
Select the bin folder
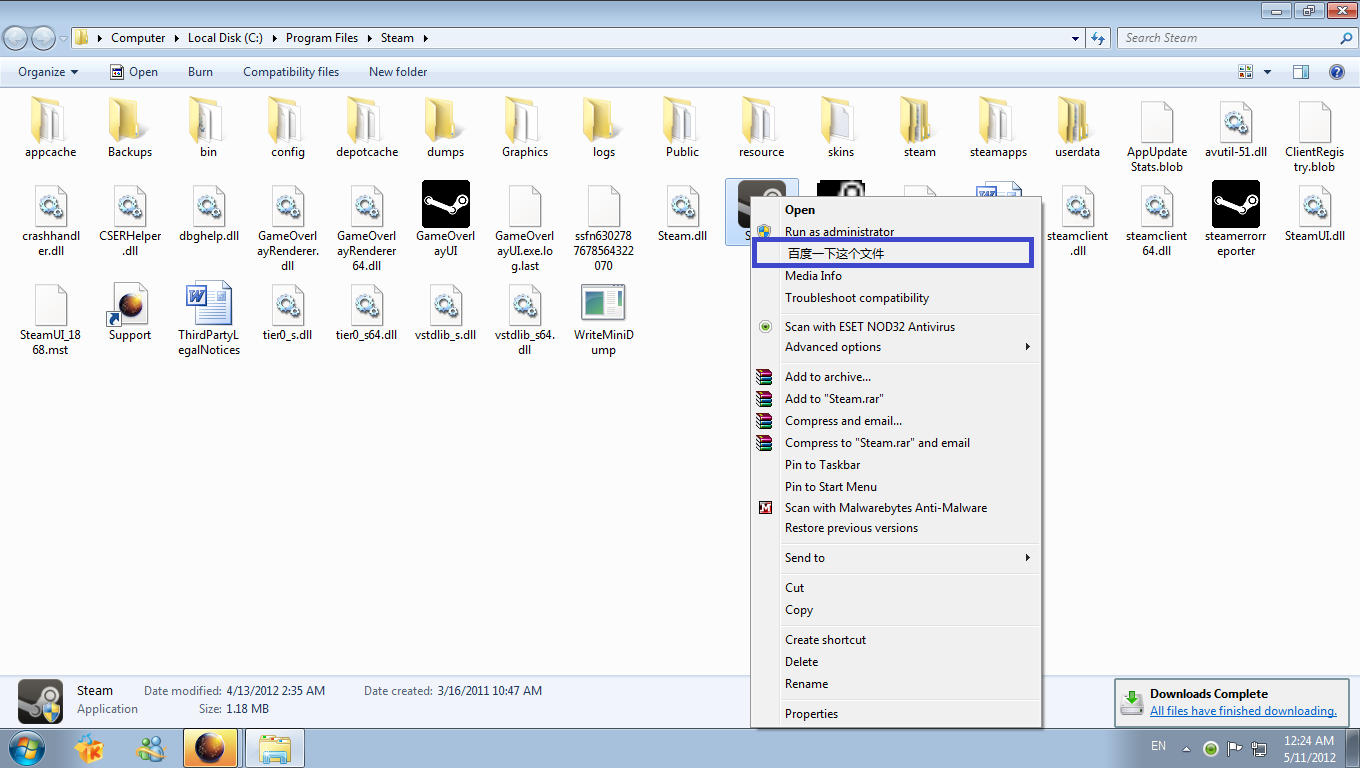tap(208, 128)
